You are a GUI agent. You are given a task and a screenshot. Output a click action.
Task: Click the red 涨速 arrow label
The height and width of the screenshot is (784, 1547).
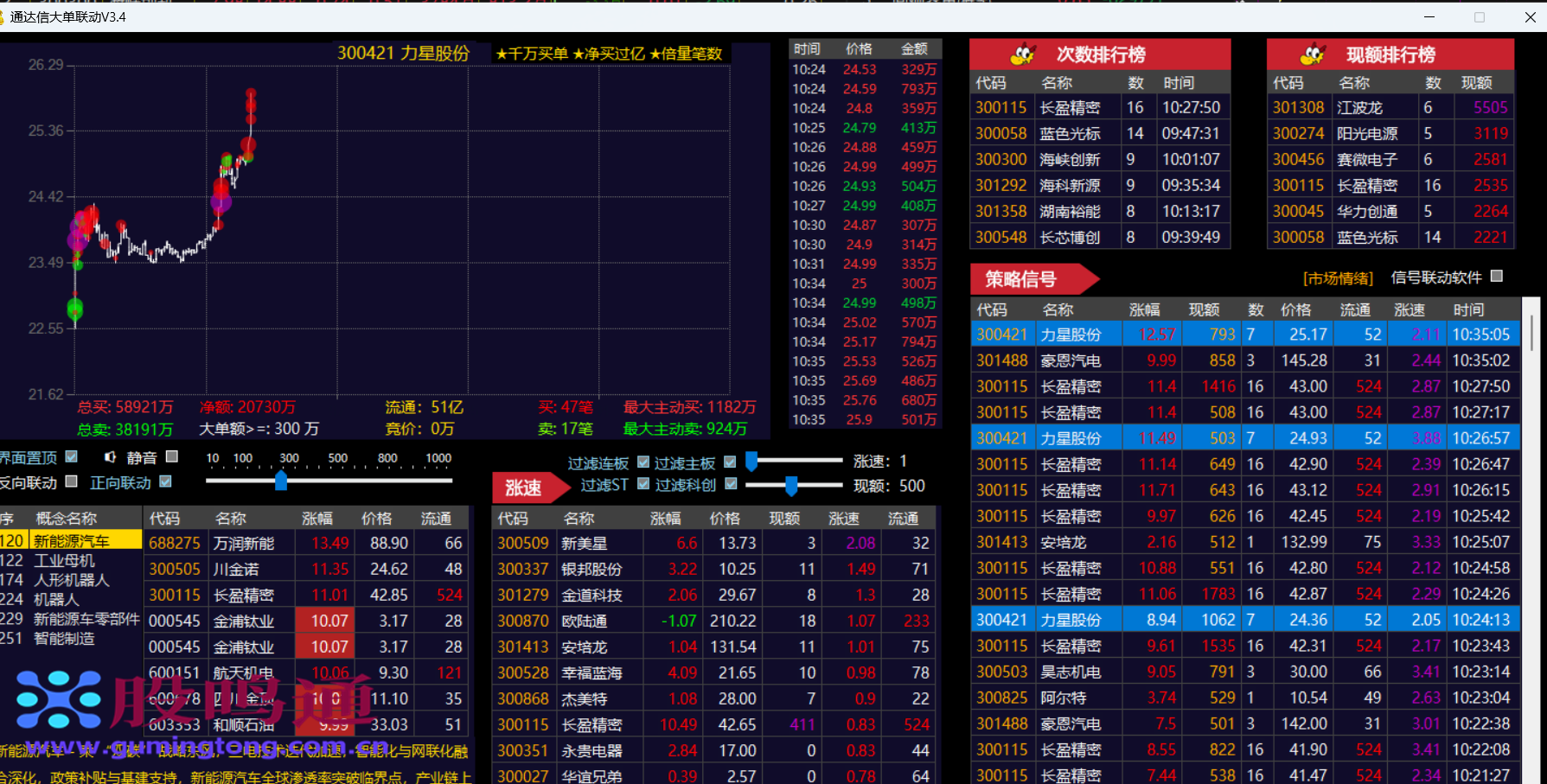[527, 488]
